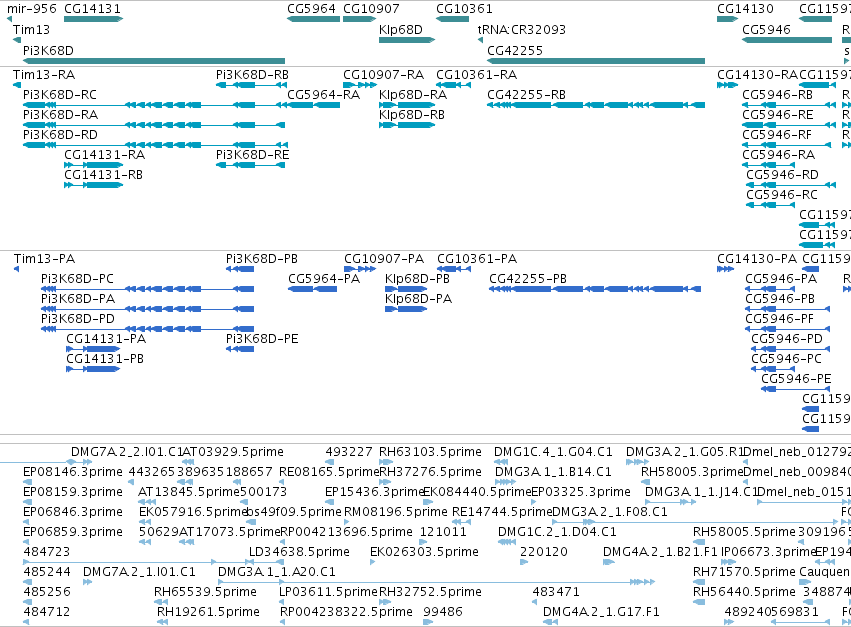Click the Pi3K68D-PD protein label
The image size is (851, 627).
point(78,319)
